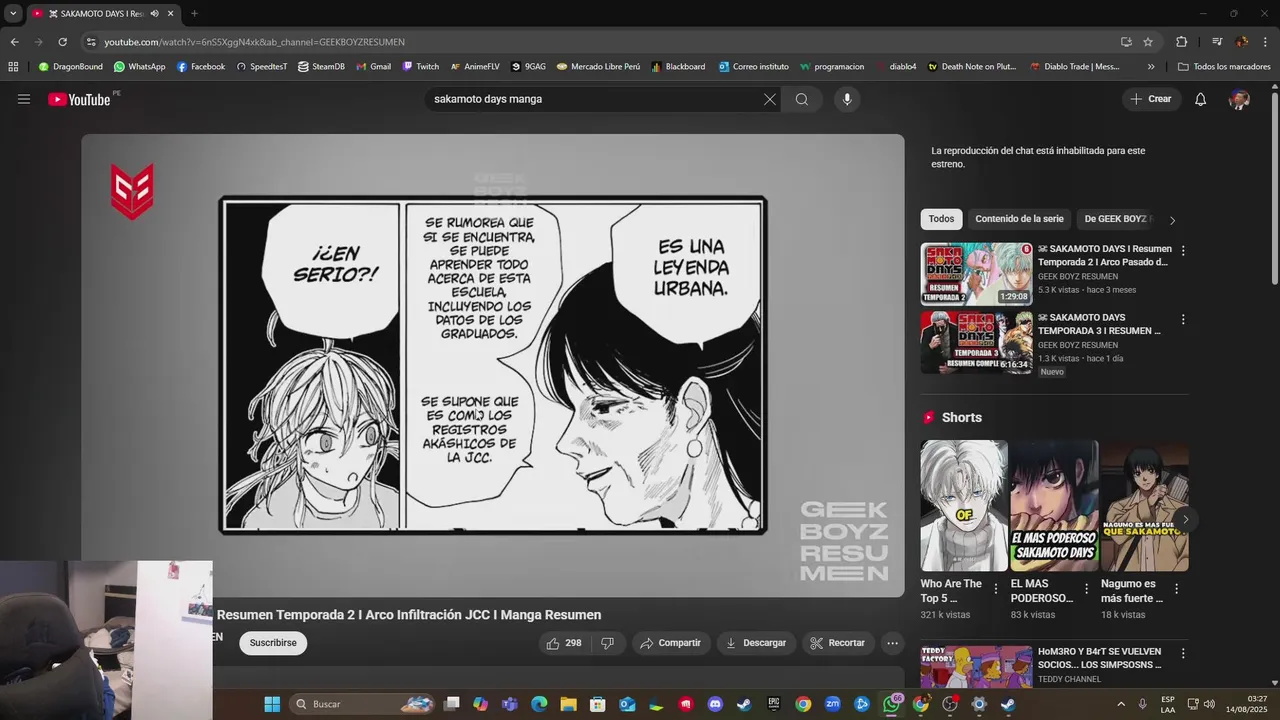Mute the tab via speaker icon
Screen dimensions: 1280x720
pos(154,14)
